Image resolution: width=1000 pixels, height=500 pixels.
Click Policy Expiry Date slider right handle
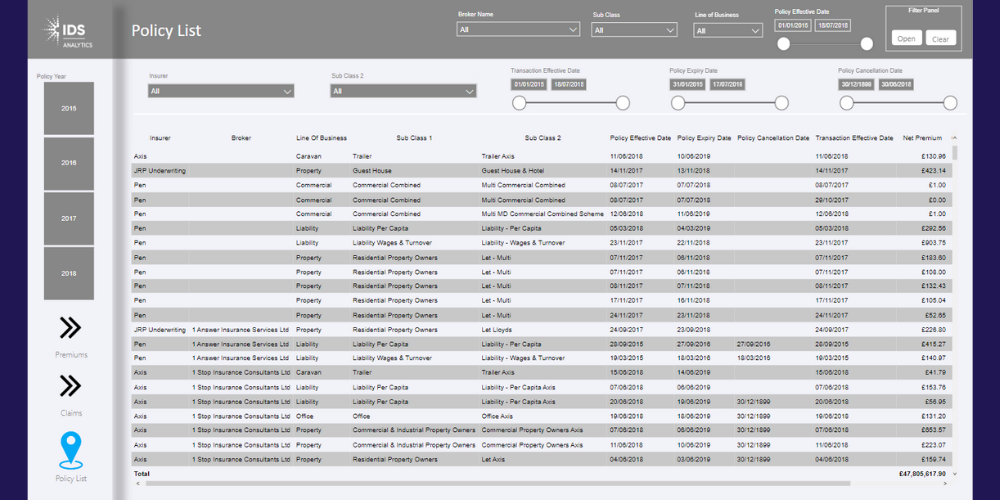781,103
